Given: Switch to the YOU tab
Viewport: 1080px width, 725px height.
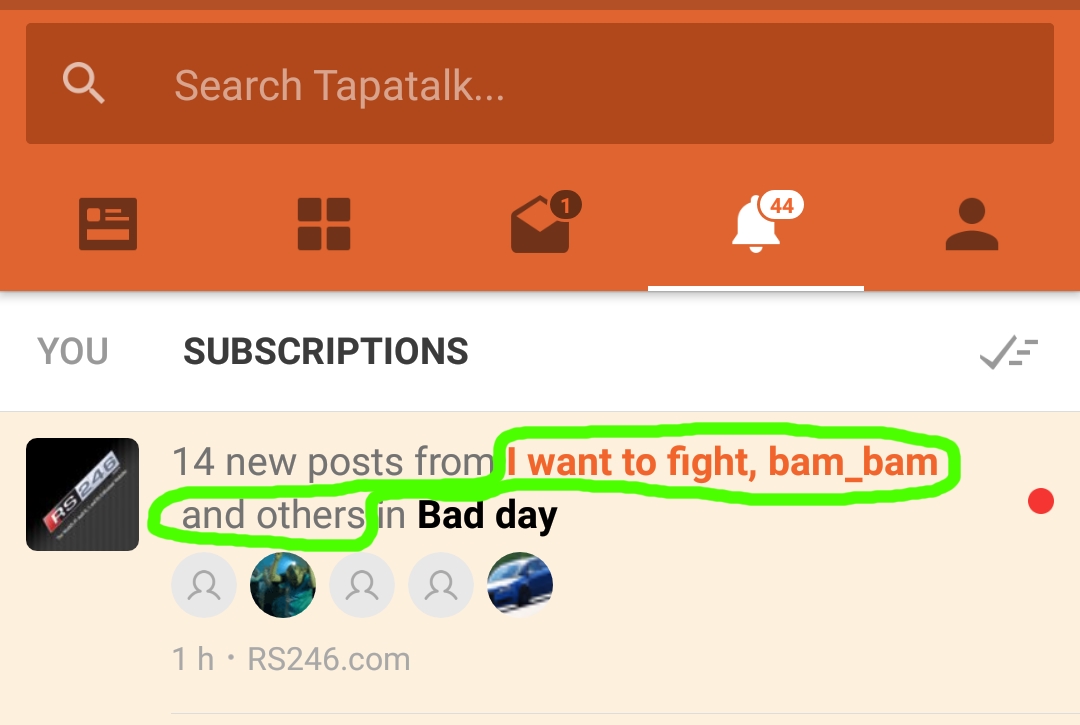Looking at the screenshot, I should [73, 351].
